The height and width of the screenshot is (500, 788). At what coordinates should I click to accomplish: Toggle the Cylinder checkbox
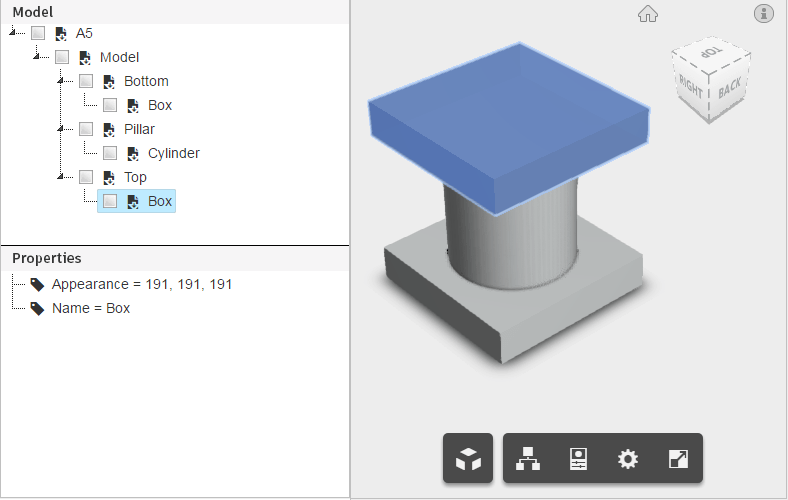click(x=110, y=153)
